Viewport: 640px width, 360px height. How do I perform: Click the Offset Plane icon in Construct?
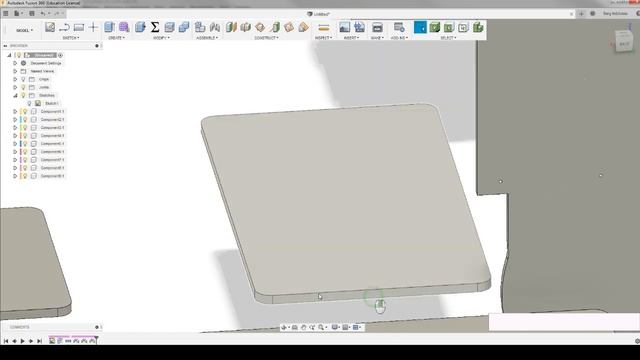coord(231,27)
